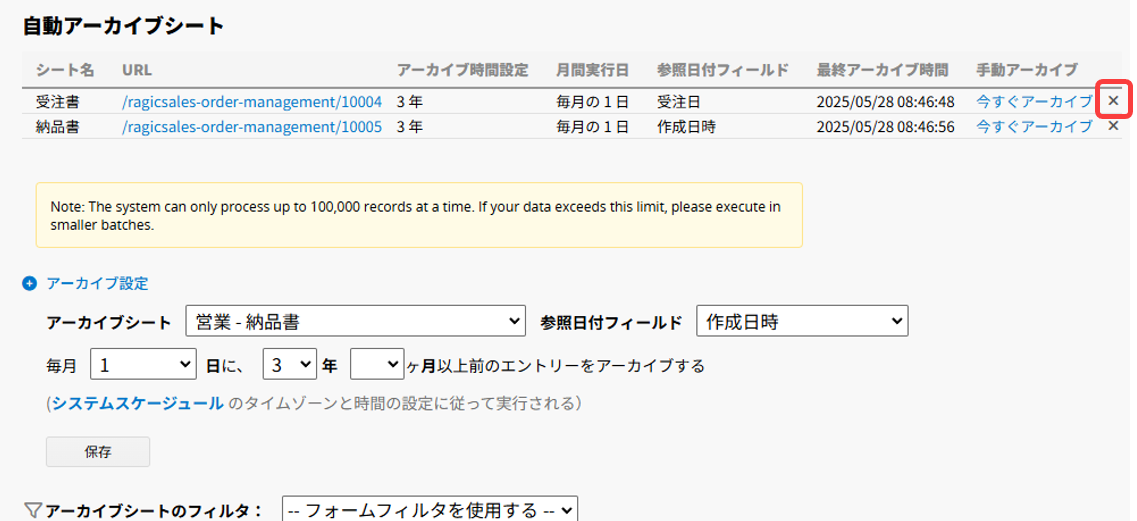Image resolution: width=1137 pixels, height=521 pixels.
Task: Click the blue plus icon beside アーカイブ設定
Action: tap(29, 284)
